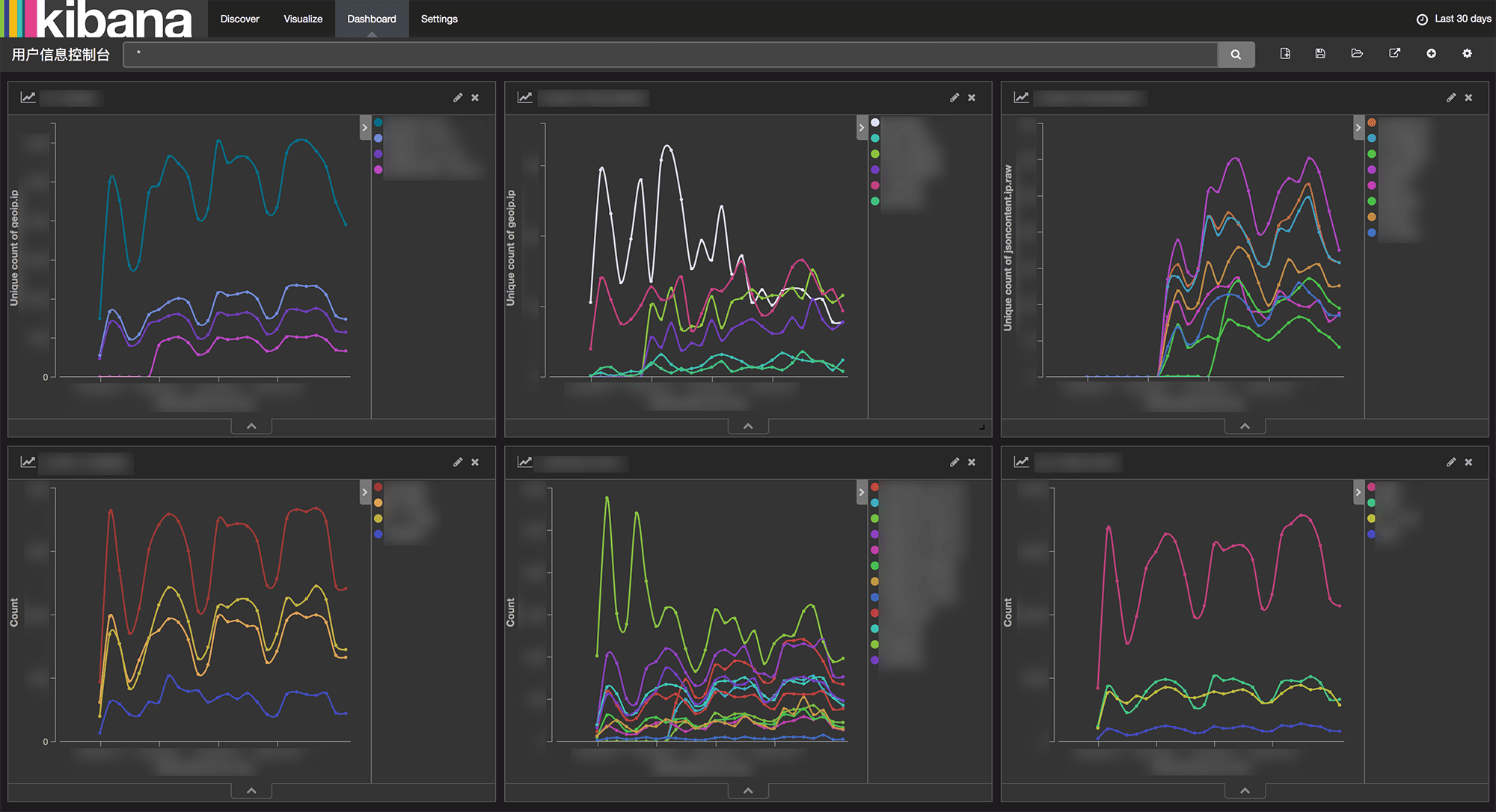
Task: Switch to the Visualize tab
Action: click(x=303, y=19)
